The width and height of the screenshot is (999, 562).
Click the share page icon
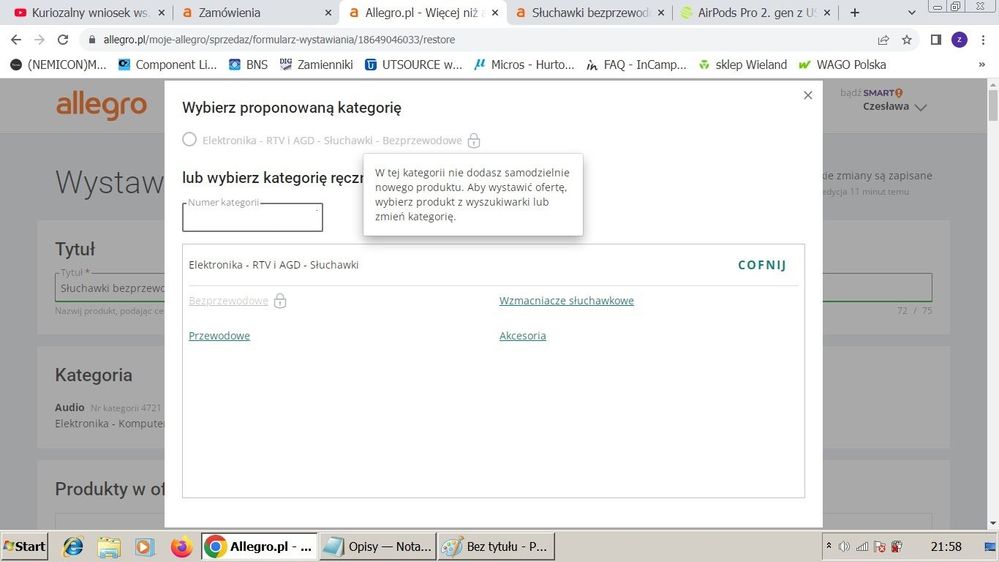point(883,40)
